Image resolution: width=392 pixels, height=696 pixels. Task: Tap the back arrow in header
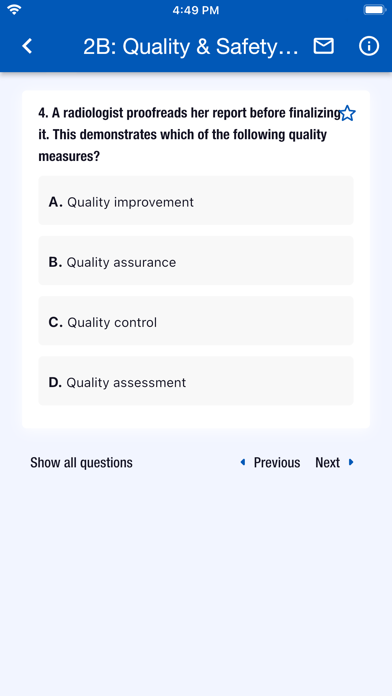coord(27,46)
